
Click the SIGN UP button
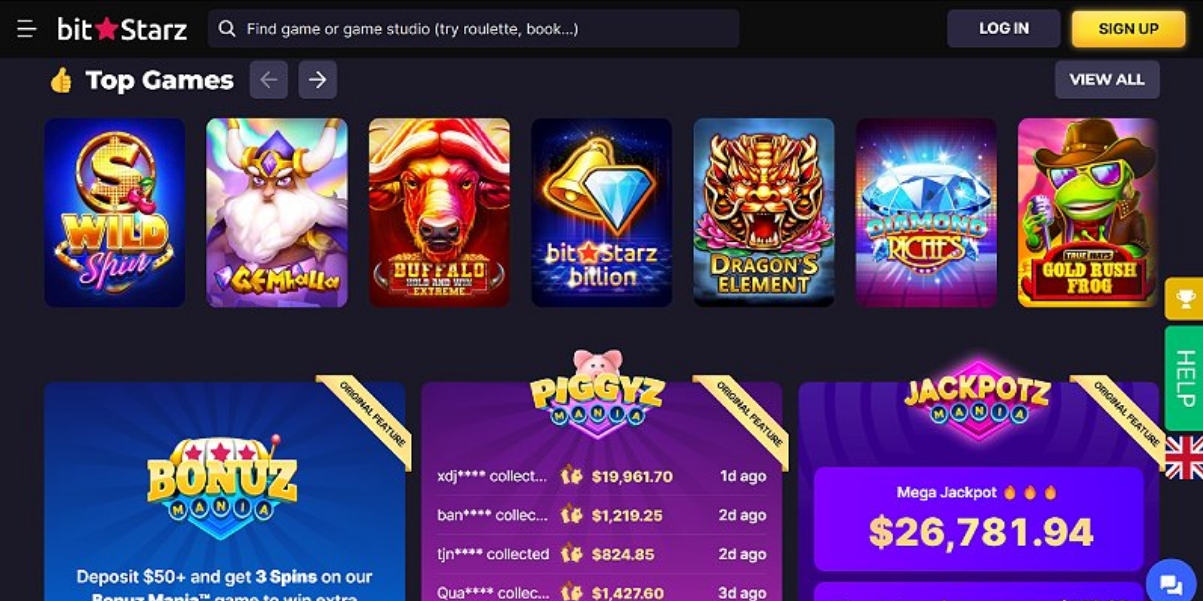(x=1128, y=29)
